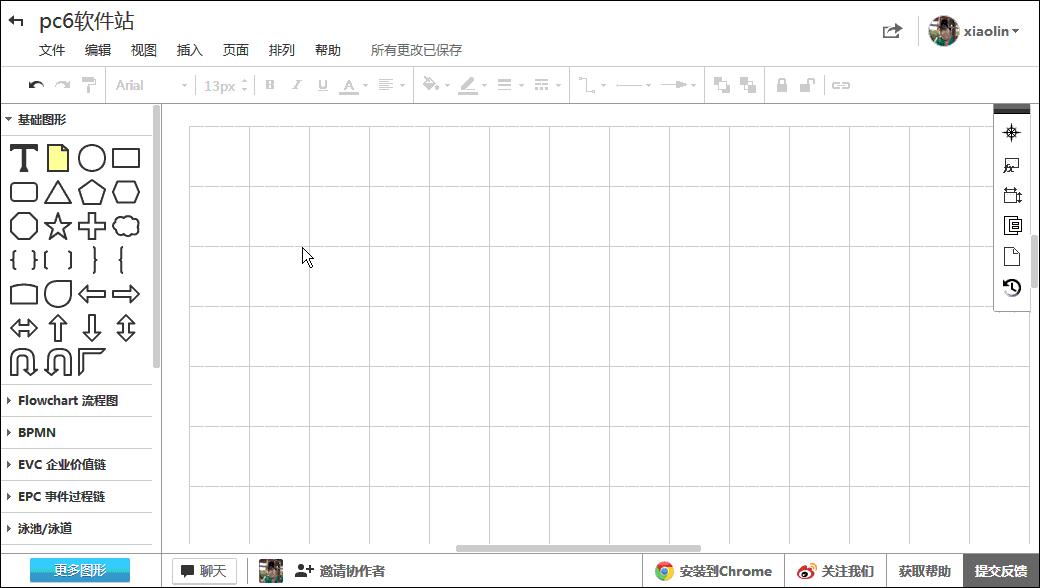The width and height of the screenshot is (1040, 588).
Task: Select the vertical double-headed arrow shape
Action: [126, 328]
